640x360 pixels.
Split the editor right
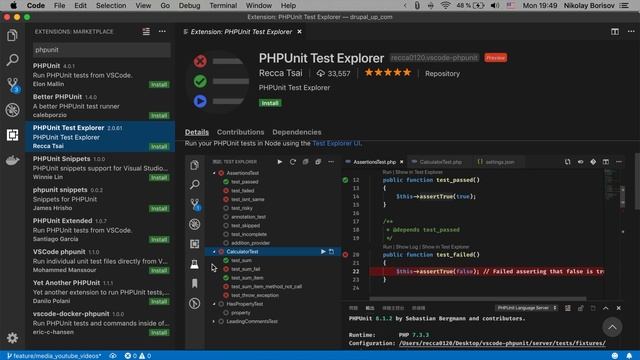pyautogui.click(x=615, y=31)
